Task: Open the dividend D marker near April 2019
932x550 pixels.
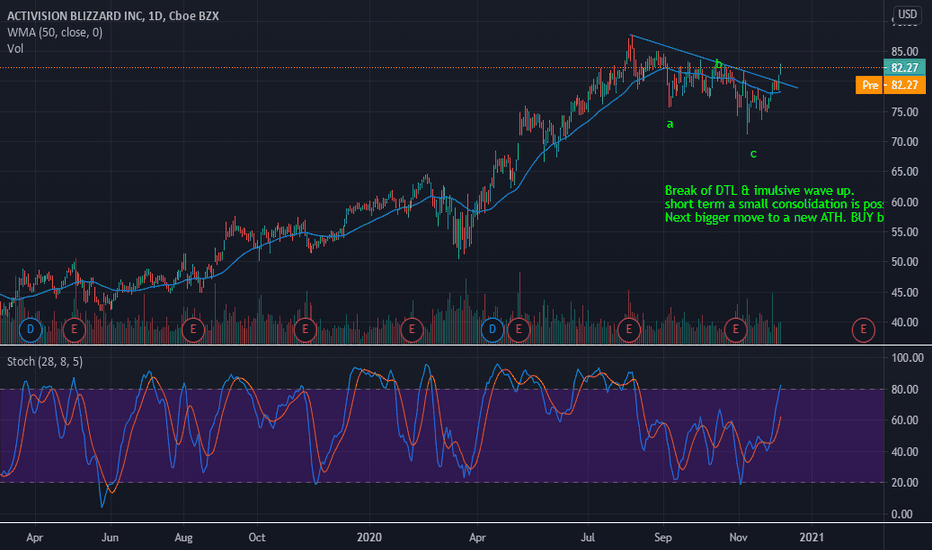Action: pyautogui.click(x=30, y=329)
